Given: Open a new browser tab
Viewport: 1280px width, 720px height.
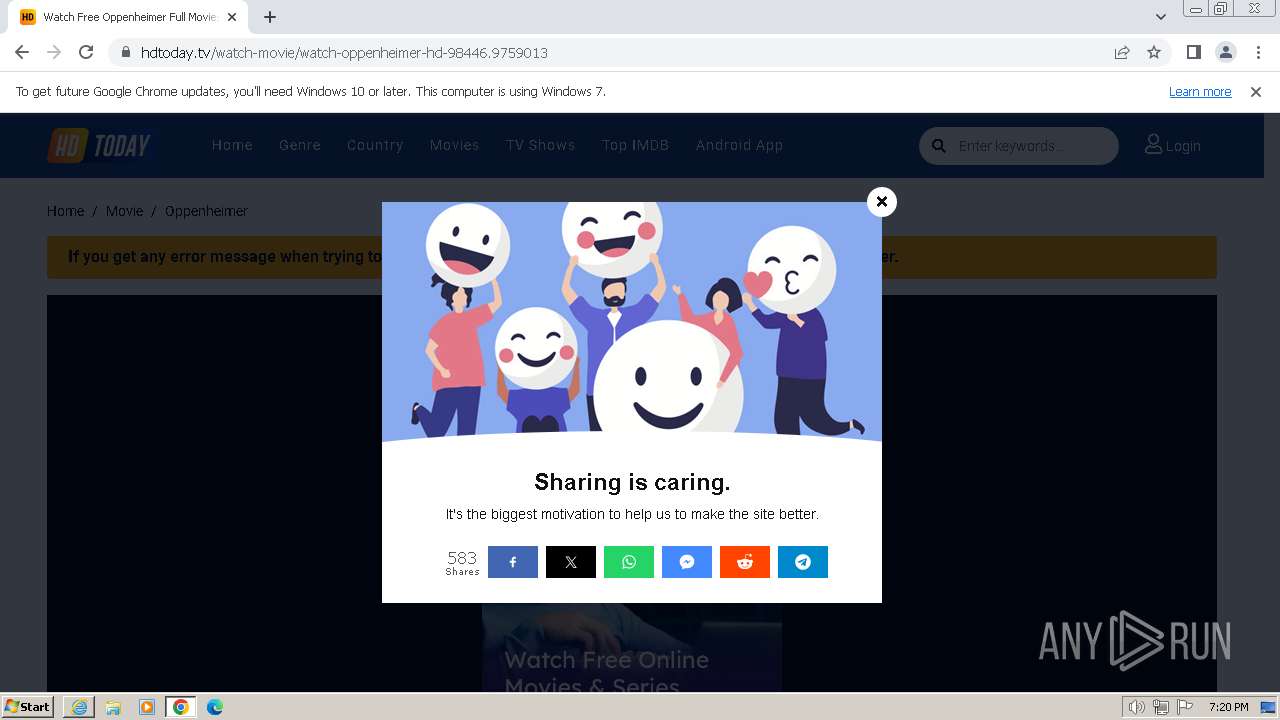Looking at the screenshot, I should [270, 17].
